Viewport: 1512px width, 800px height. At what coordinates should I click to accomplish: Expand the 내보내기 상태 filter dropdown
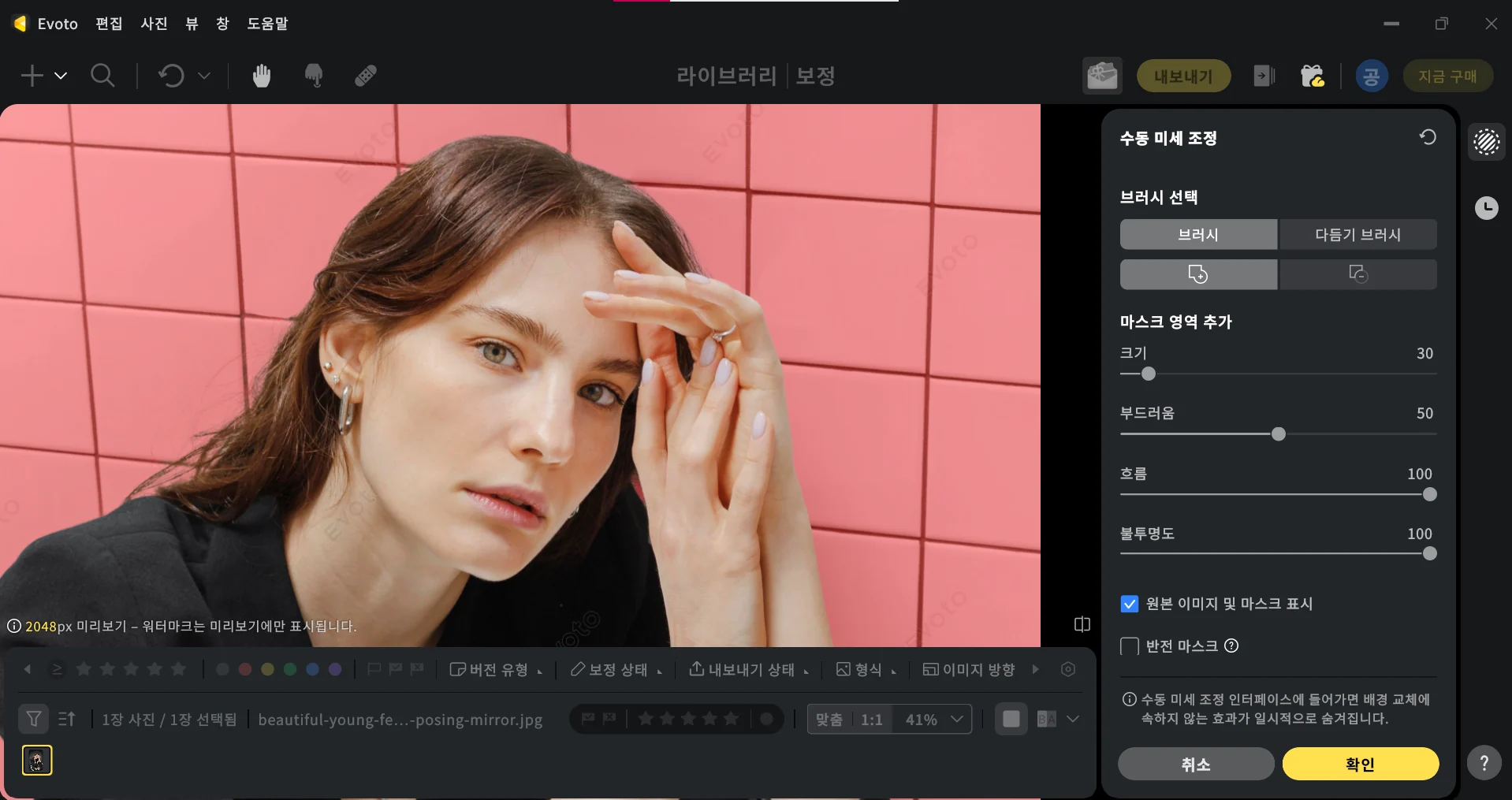tap(749, 669)
